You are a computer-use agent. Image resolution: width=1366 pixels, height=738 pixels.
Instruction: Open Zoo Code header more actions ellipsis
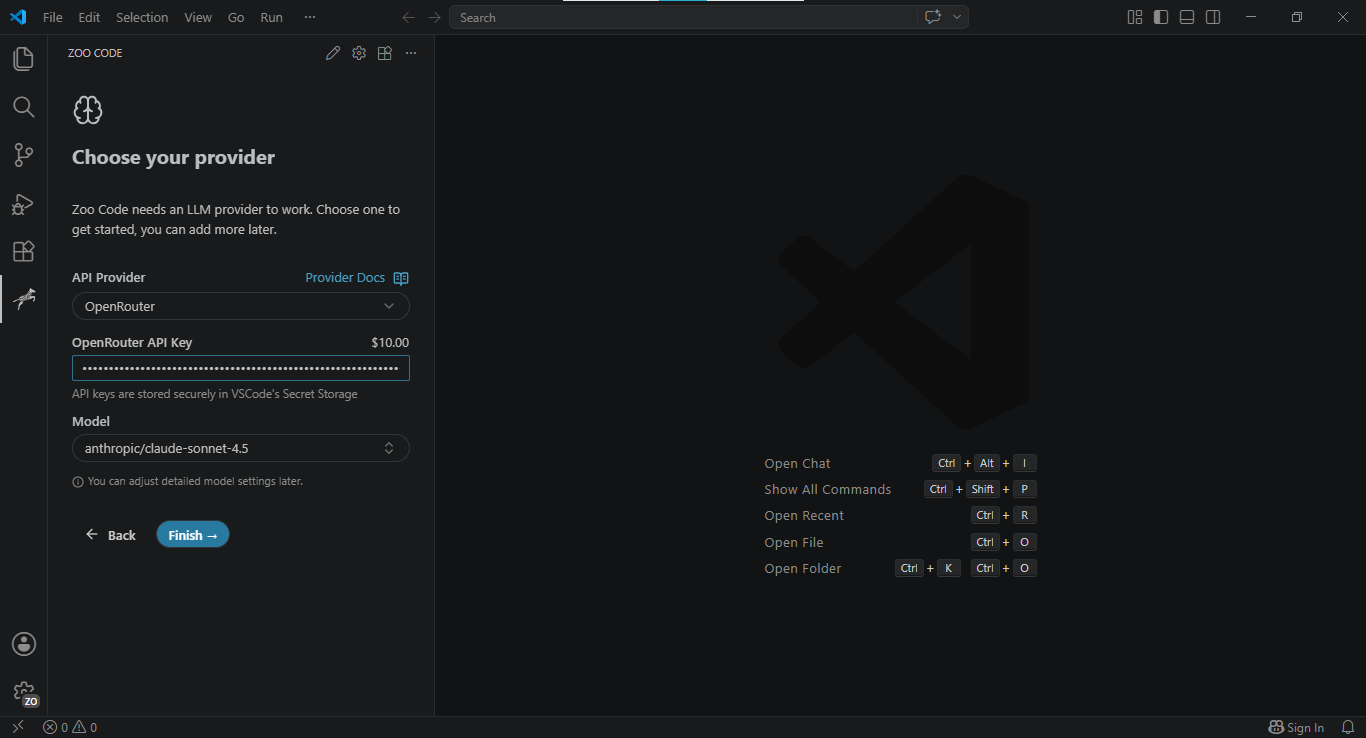pos(411,53)
